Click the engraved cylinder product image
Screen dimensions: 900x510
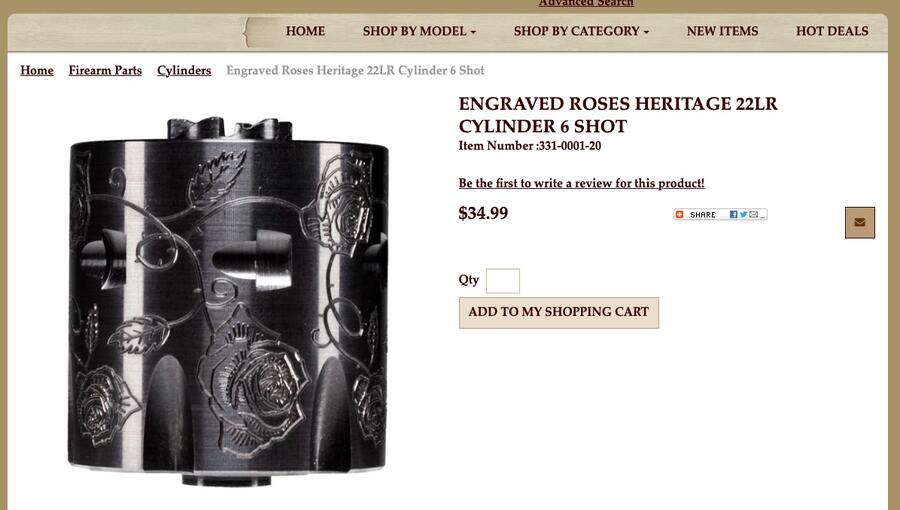click(228, 302)
